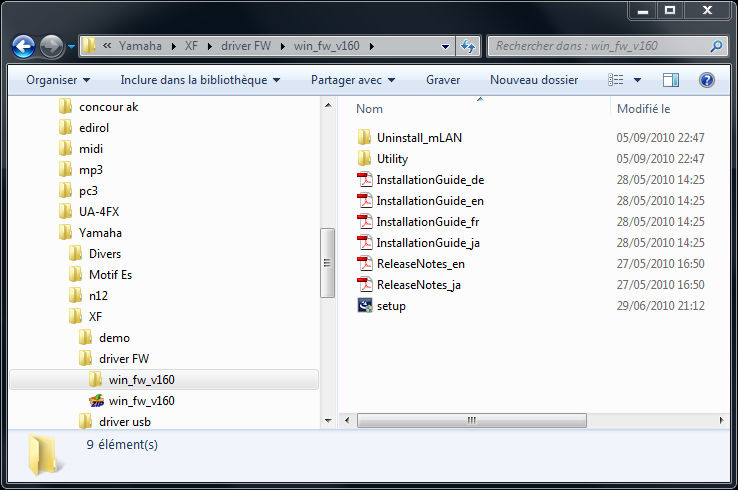Click the UA-4FX folder icon
The image size is (738, 490).
point(65,211)
